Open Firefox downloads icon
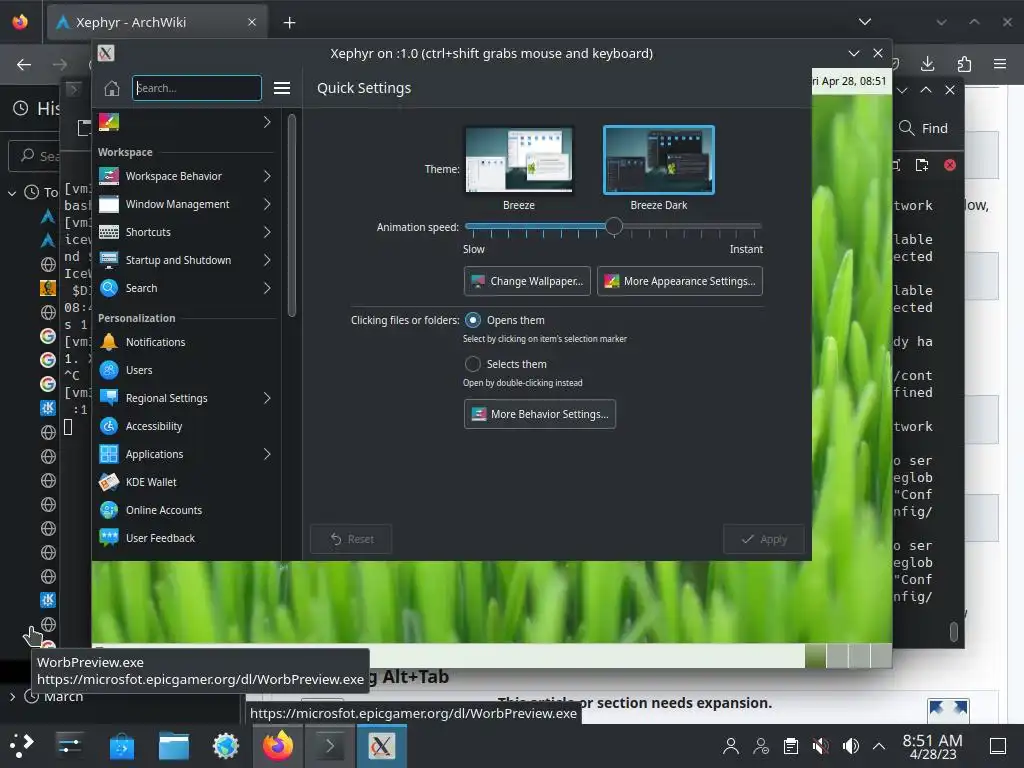Image resolution: width=1024 pixels, height=768 pixels. coord(927,63)
